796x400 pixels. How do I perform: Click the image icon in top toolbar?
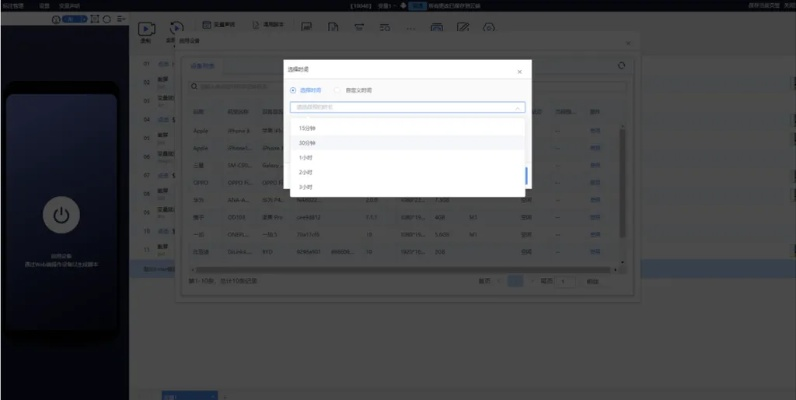pyautogui.click(x=306, y=26)
